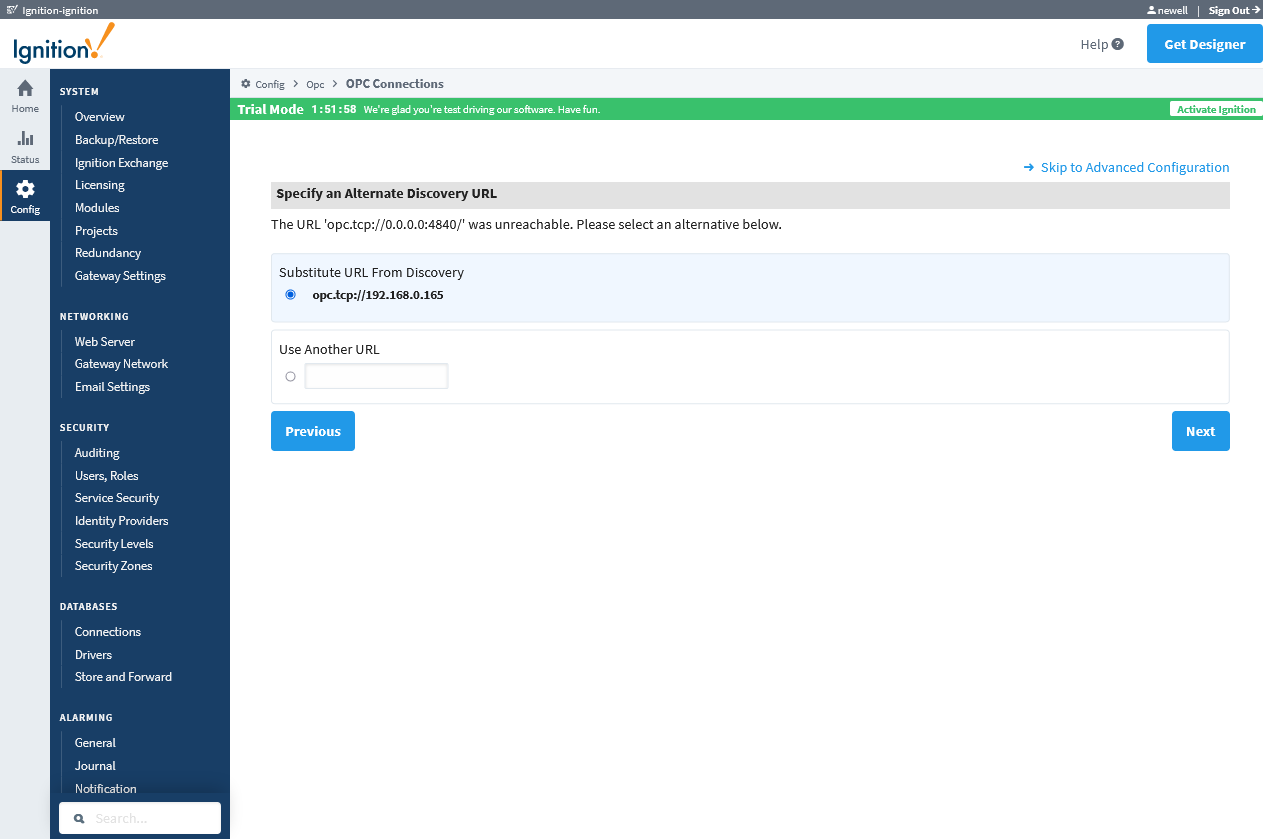This screenshot has width=1263, height=839.
Task: Select the opc.tcp://192.168.0.165 radio option
Action: [x=291, y=295]
